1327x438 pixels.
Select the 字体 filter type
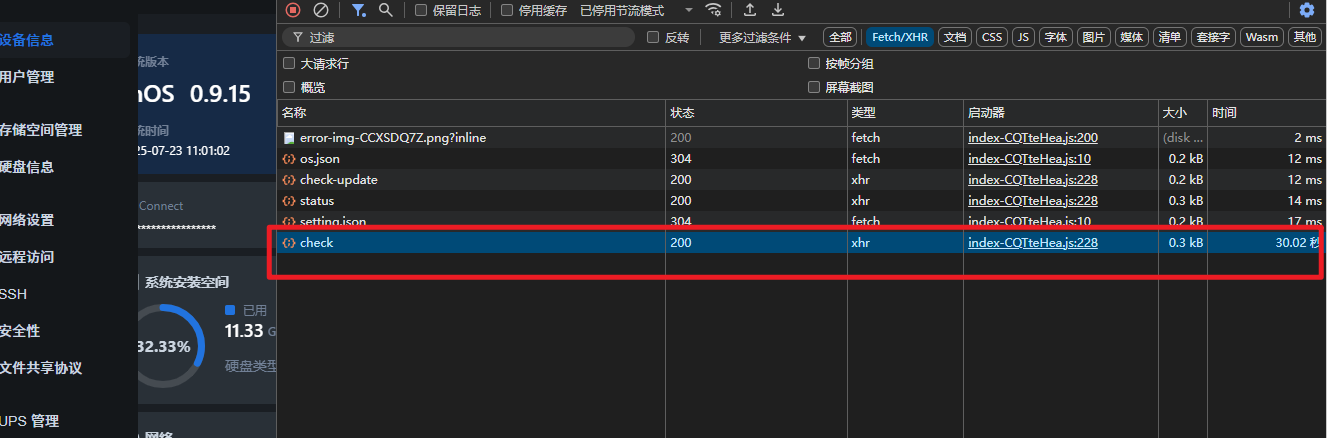point(1055,37)
